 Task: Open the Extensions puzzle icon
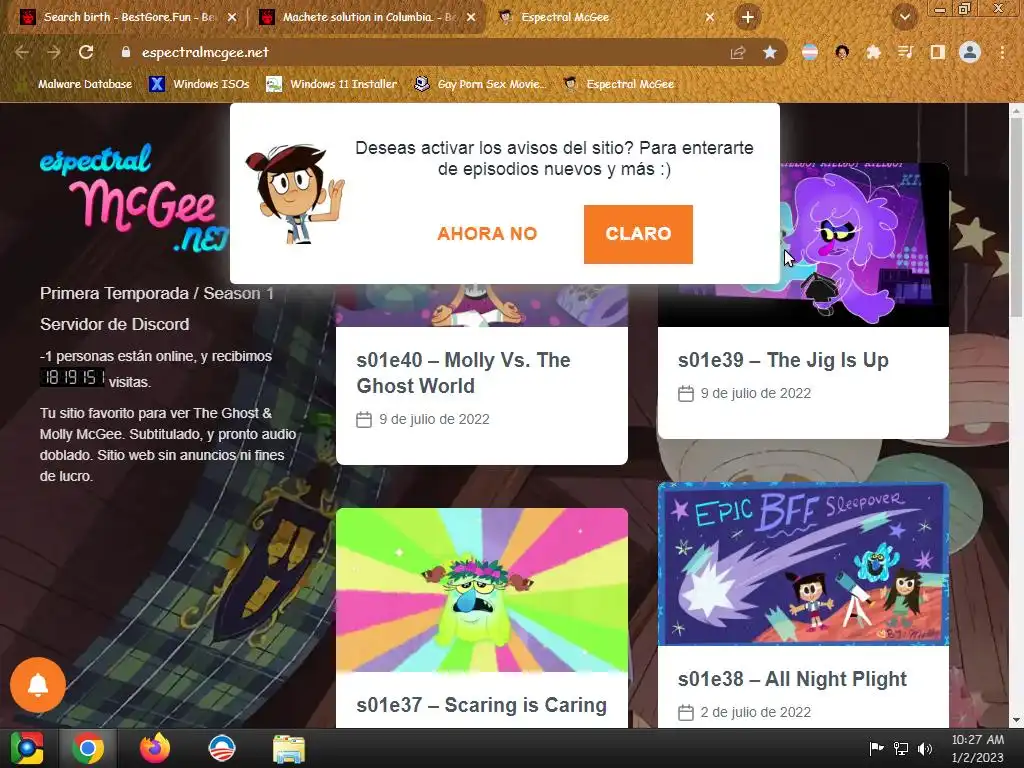point(874,52)
